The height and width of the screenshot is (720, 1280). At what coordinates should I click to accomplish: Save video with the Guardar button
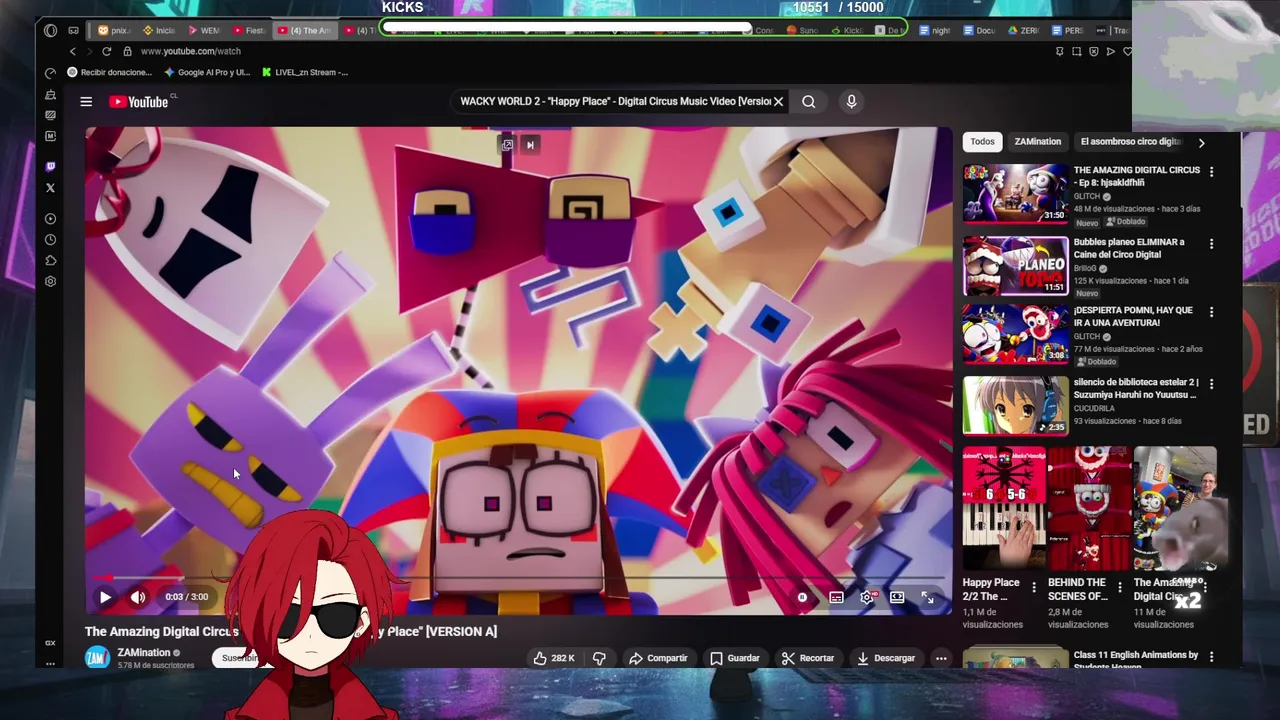[x=735, y=658]
